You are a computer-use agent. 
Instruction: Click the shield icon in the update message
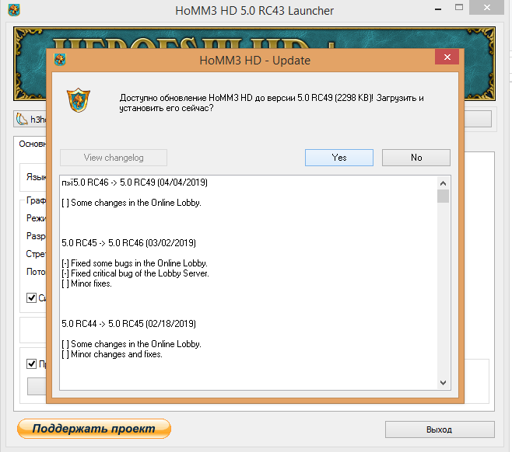click(78, 100)
